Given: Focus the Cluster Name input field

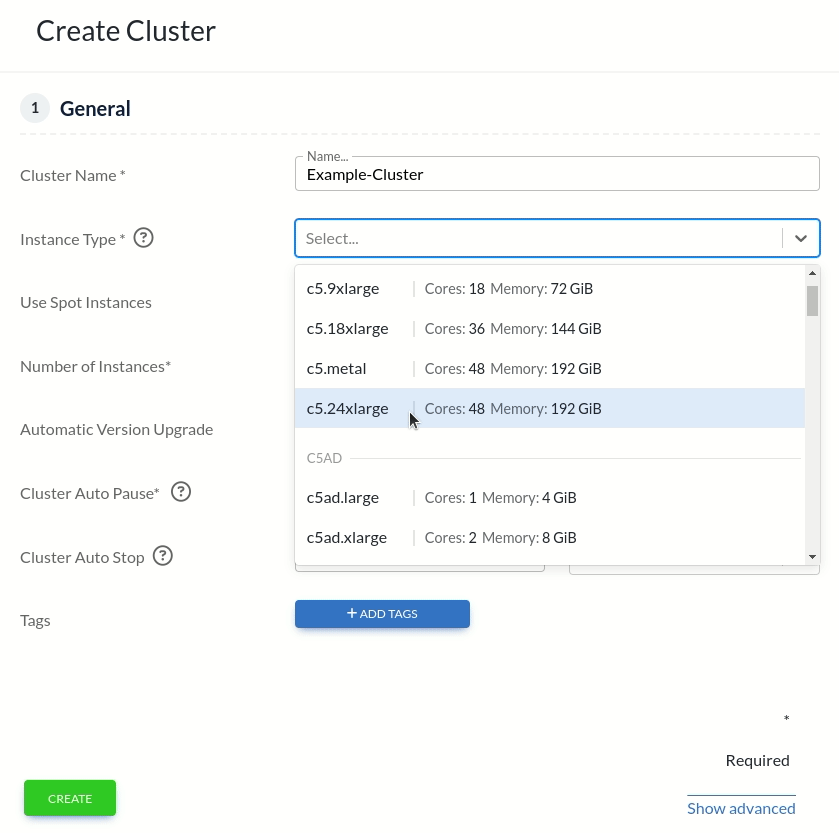Looking at the screenshot, I should click(x=557, y=174).
